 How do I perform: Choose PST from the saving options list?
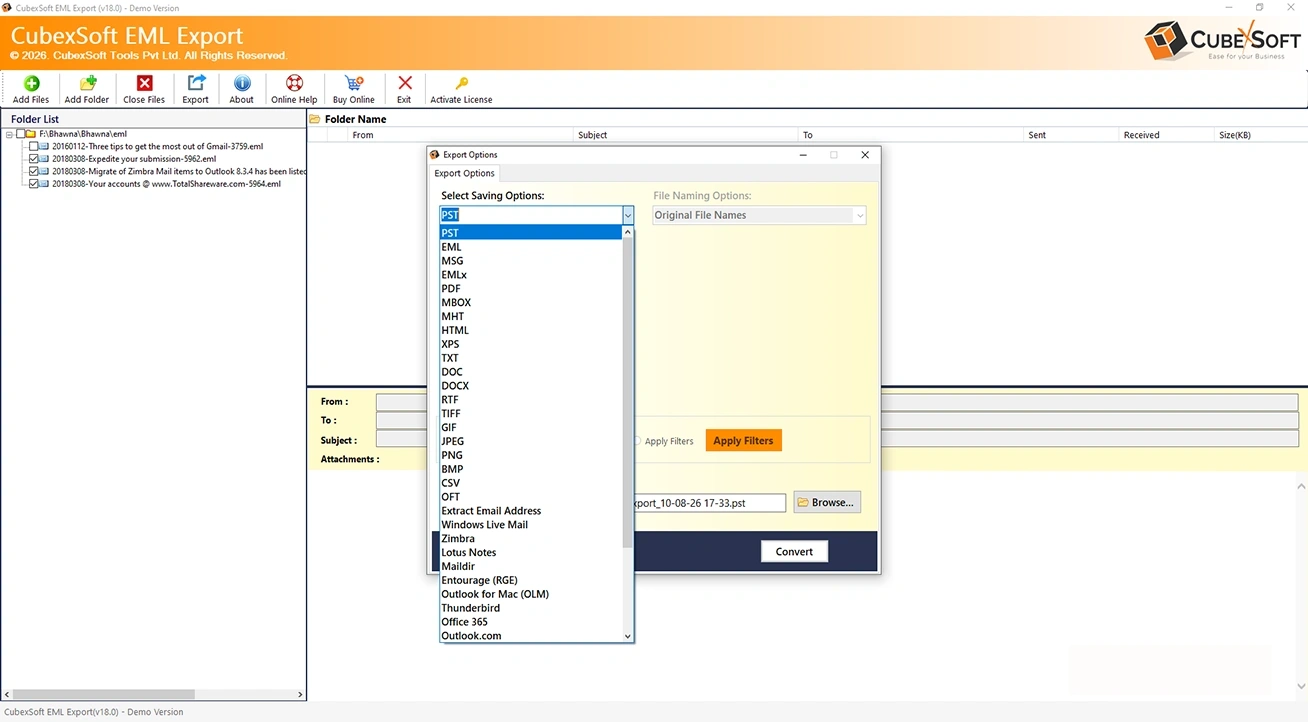pos(531,233)
